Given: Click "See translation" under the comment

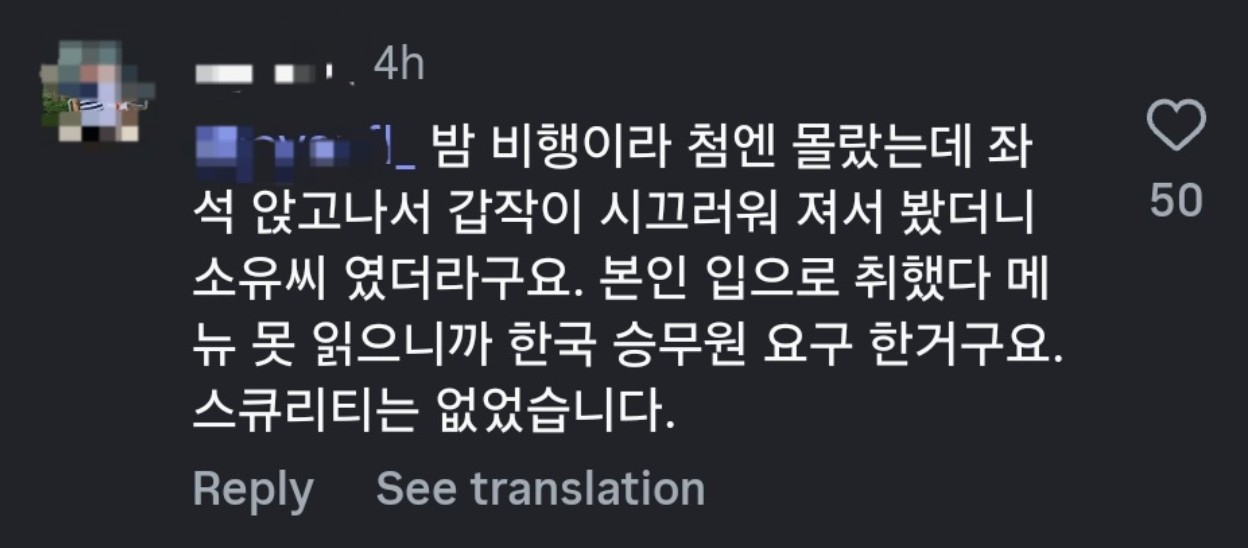Looking at the screenshot, I should click(x=540, y=489).
